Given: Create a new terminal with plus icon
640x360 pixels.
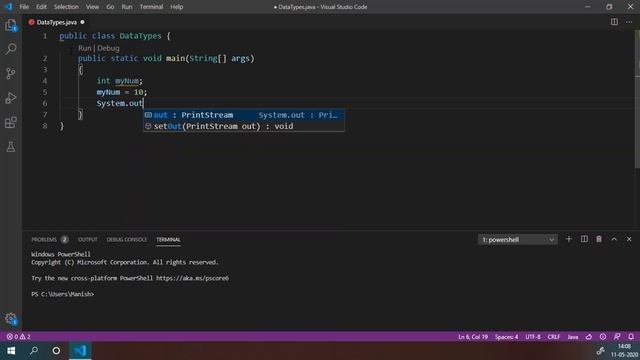Looking at the screenshot, I should [569, 239].
